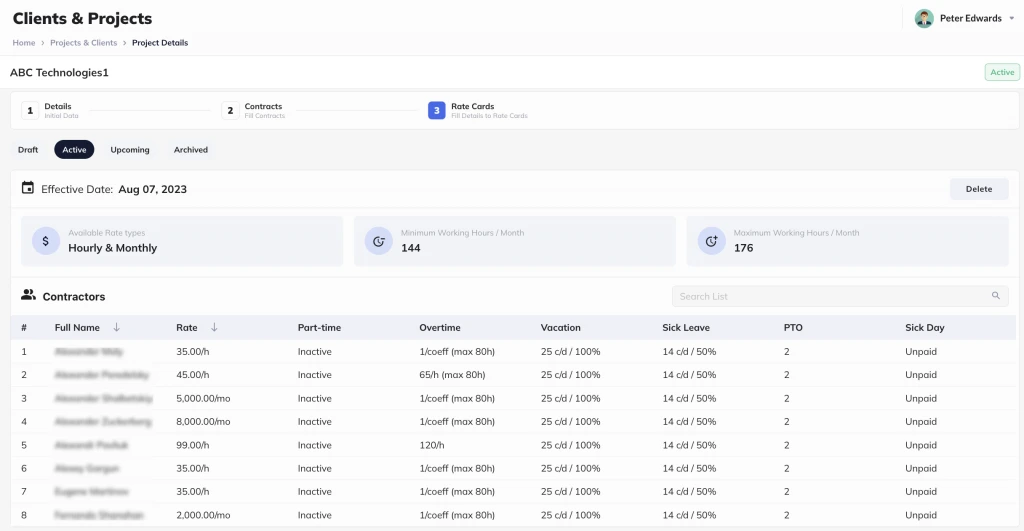The width and height of the screenshot is (1024, 531).
Task: Click the 120/h overtime cell
Action: (432, 445)
